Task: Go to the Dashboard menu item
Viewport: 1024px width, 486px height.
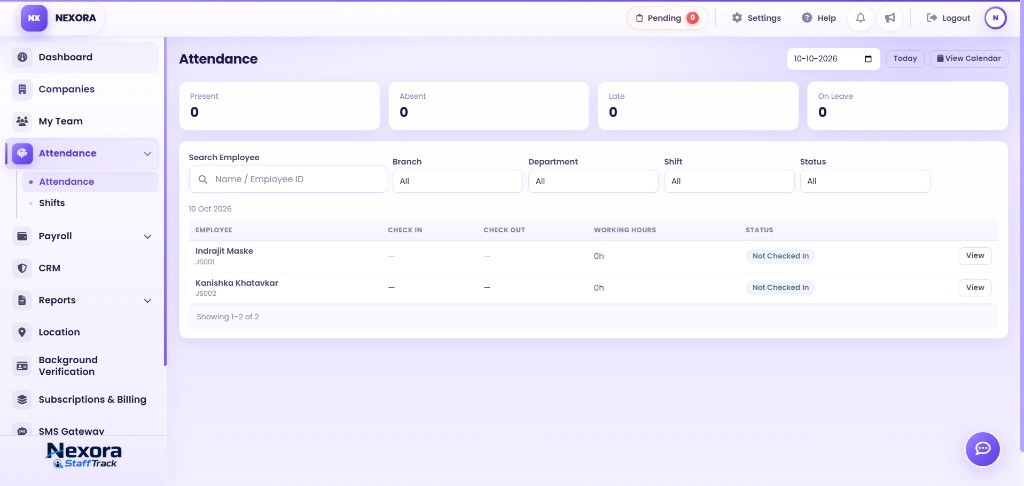Action: (84, 57)
